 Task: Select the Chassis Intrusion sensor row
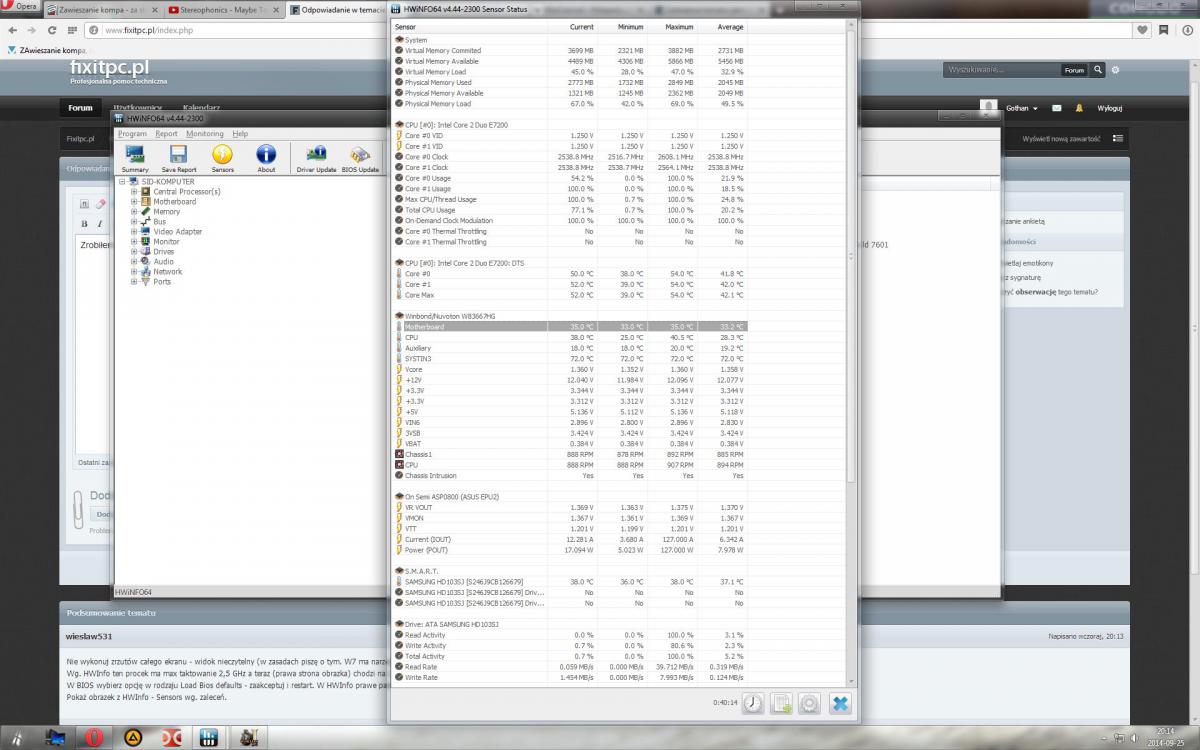(x=571, y=475)
